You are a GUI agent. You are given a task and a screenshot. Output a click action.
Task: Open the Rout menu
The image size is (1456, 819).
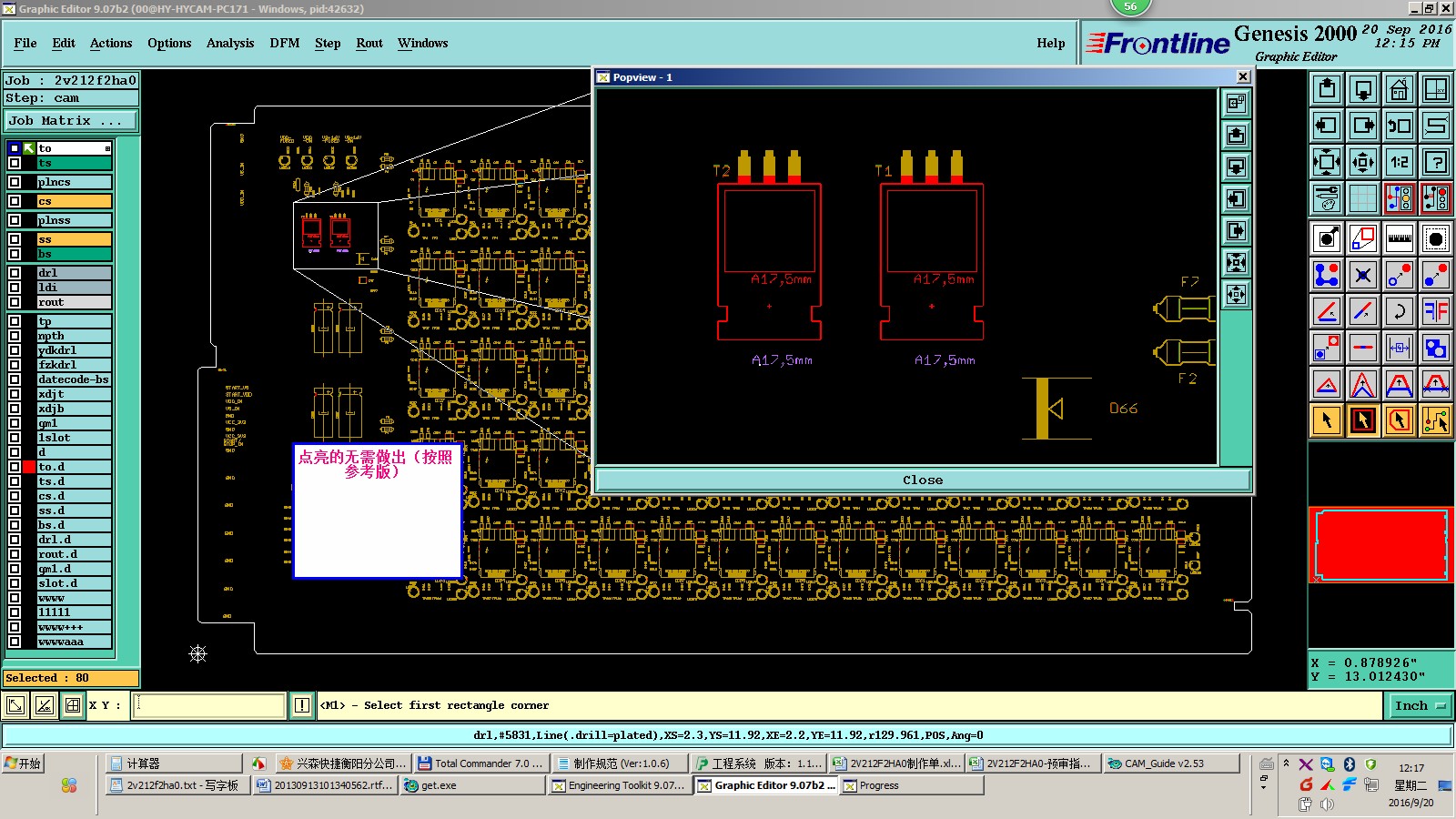pyautogui.click(x=369, y=43)
